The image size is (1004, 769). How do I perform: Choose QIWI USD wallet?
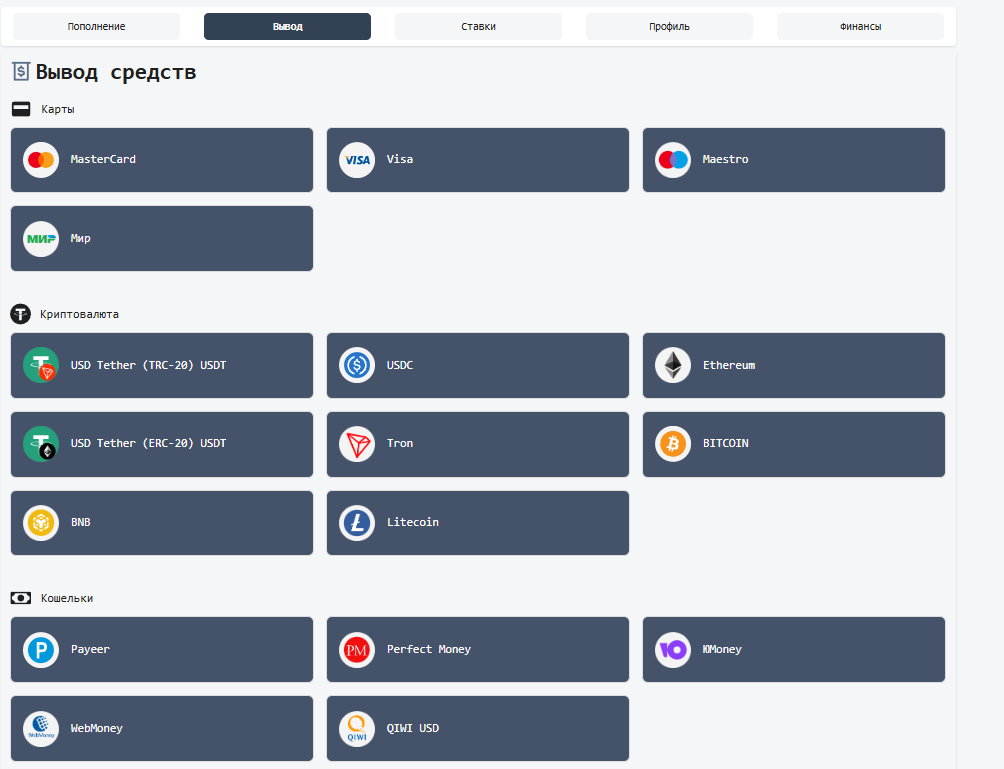tap(478, 729)
